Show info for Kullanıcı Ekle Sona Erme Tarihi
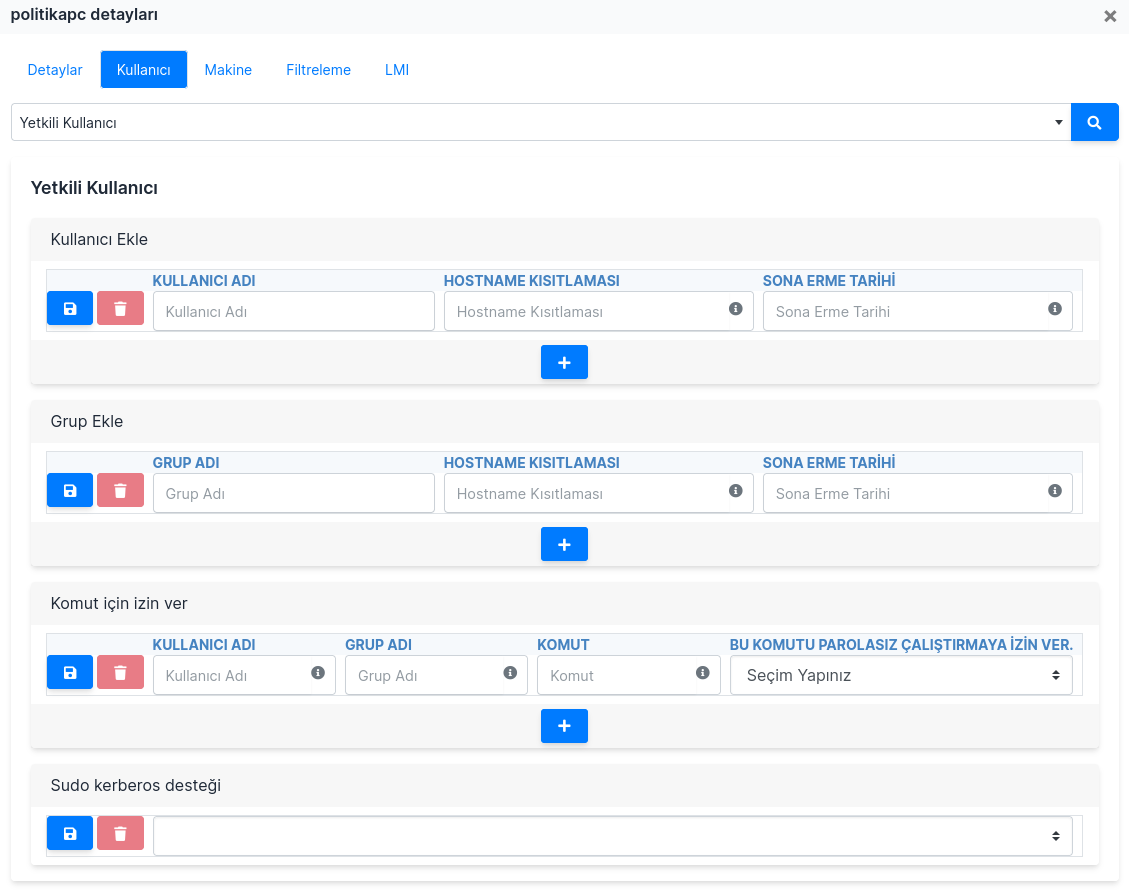 click(x=1055, y=308)
